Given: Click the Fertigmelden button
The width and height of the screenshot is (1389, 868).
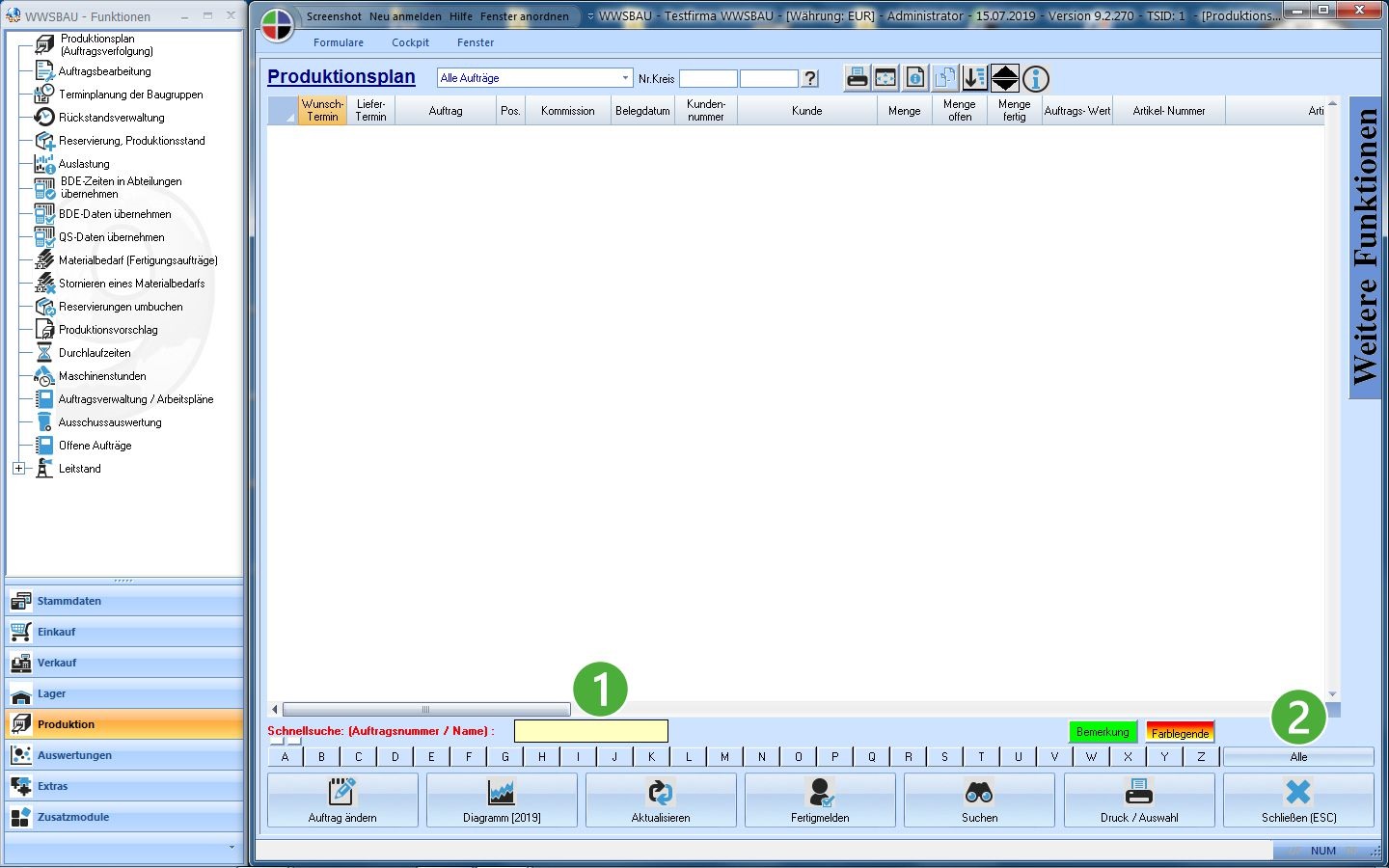Looking at the screenshot, I should click(820, 800).
